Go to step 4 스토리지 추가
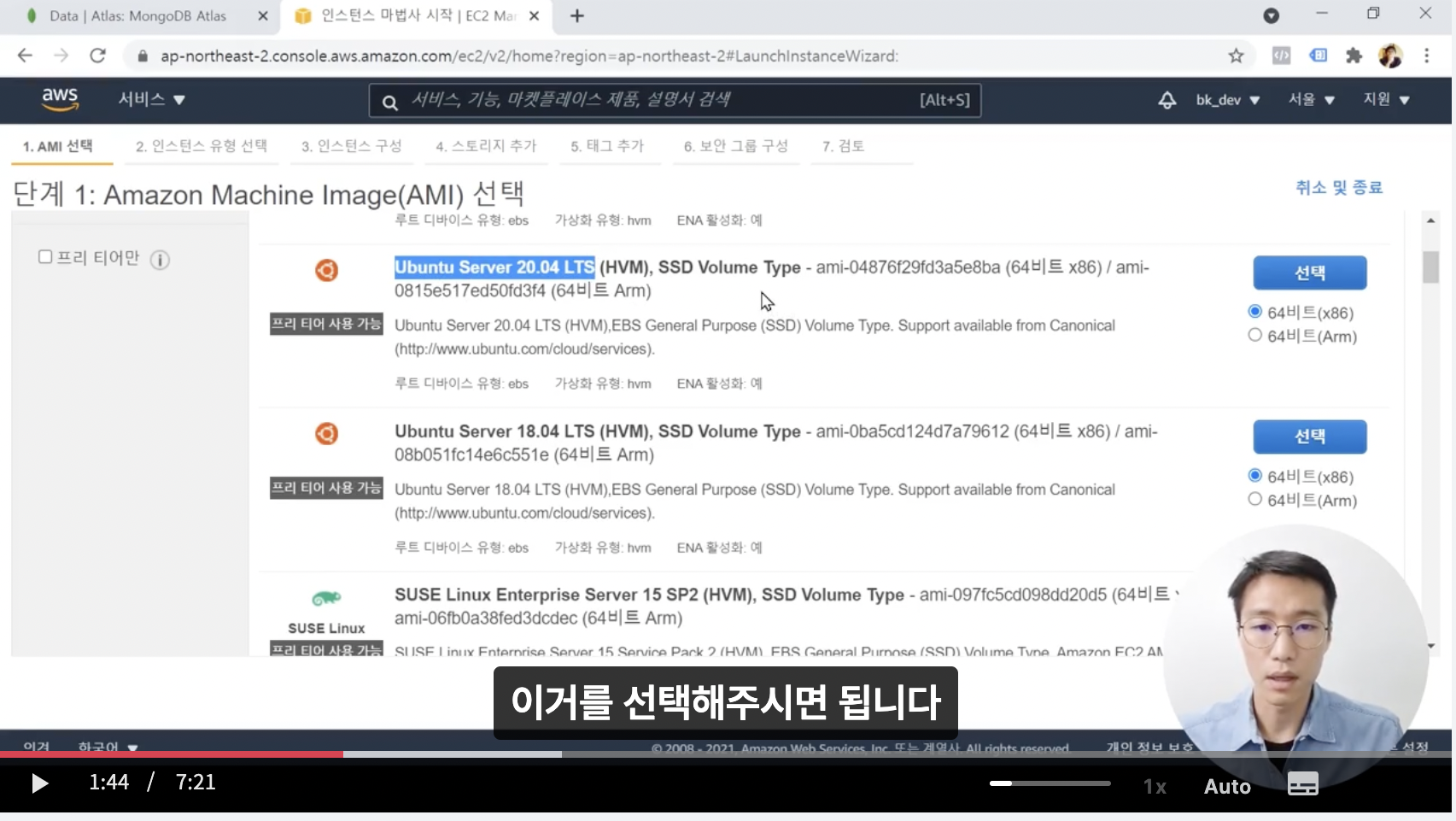Screen dimensions: 1456x821 point(487,146)
